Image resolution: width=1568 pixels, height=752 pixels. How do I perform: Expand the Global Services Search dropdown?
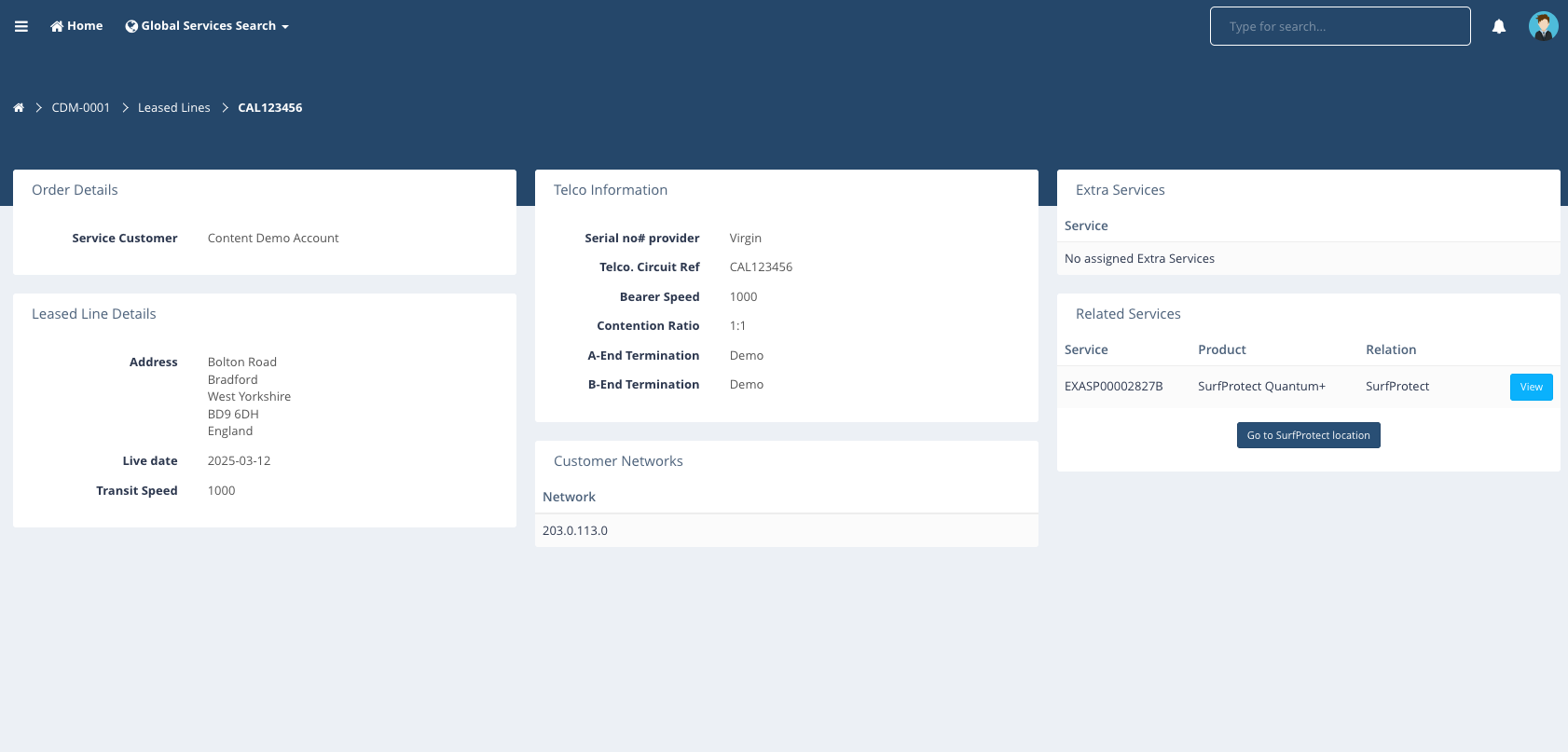coord(207,26)
